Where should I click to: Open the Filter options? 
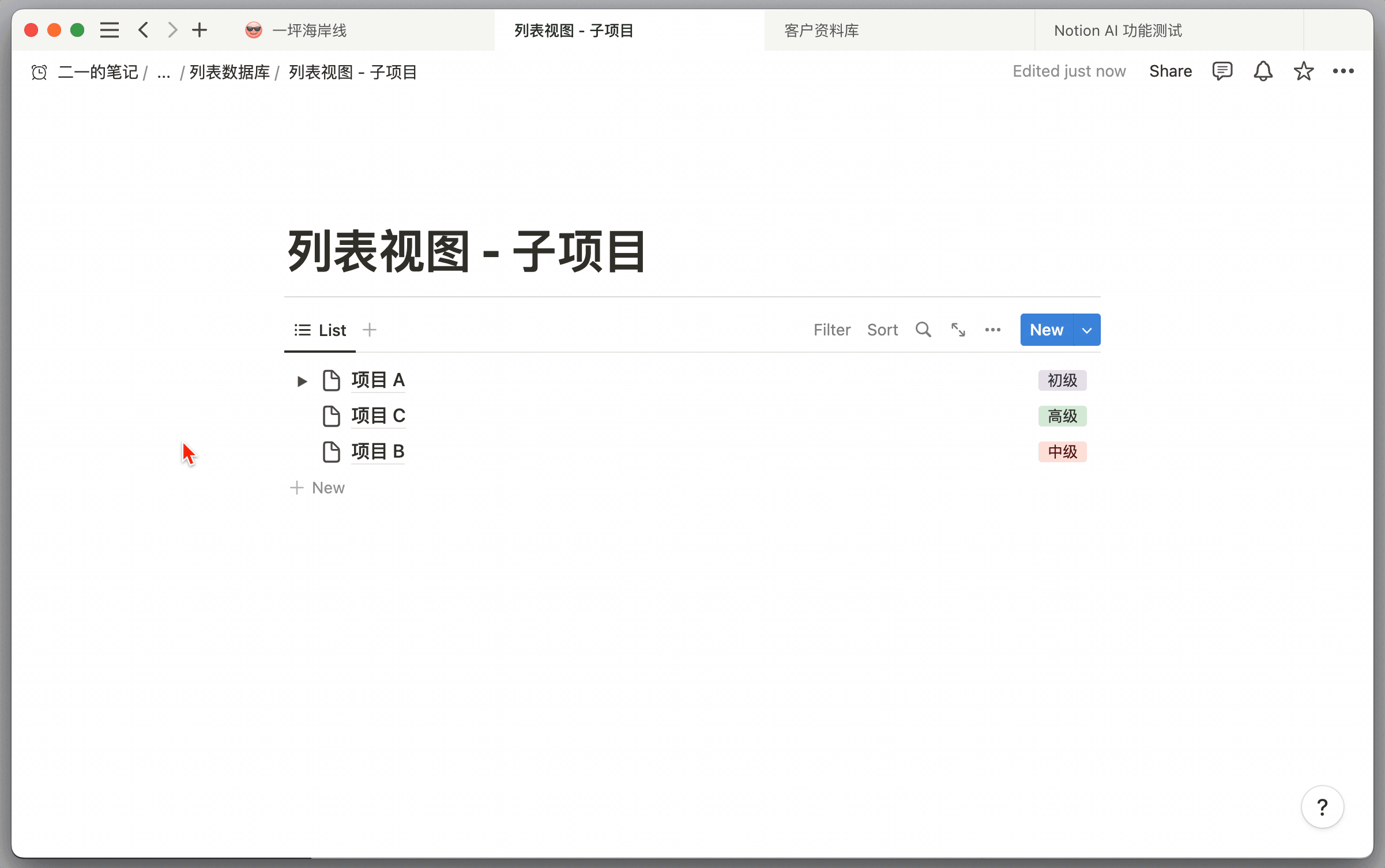pyautogui.click(x=832, y=330)
